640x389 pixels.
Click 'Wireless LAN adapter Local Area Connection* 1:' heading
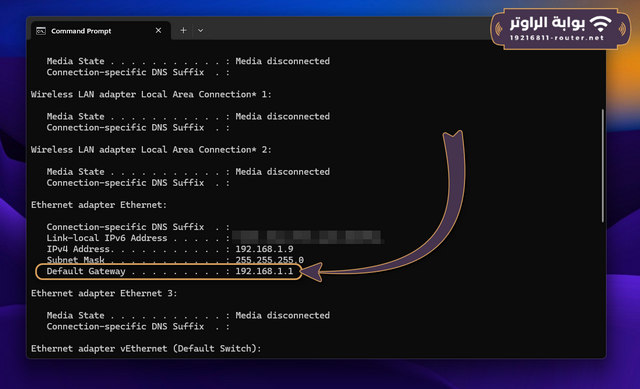151,94
